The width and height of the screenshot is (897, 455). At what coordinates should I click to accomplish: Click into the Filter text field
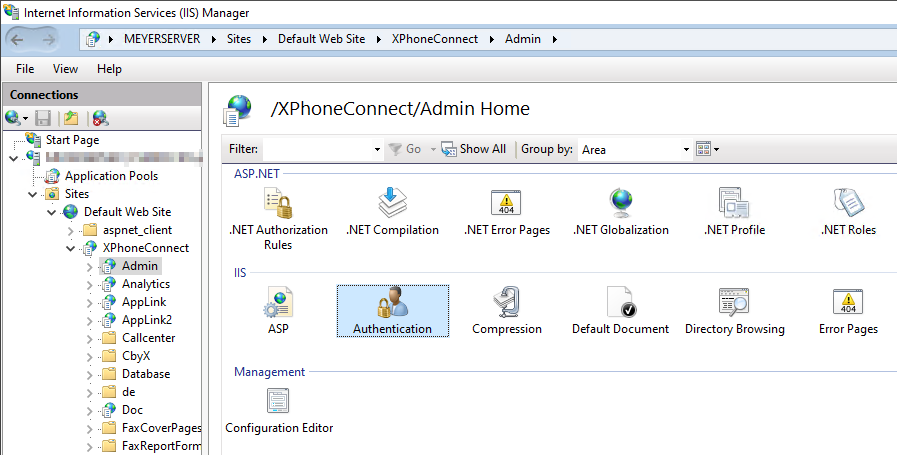point(317,149)
